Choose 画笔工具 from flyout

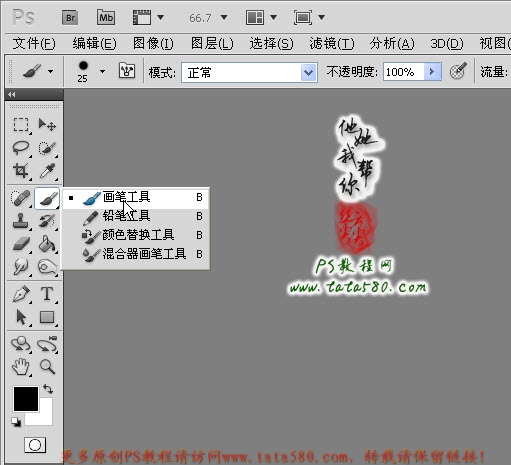tap(136, 197)
